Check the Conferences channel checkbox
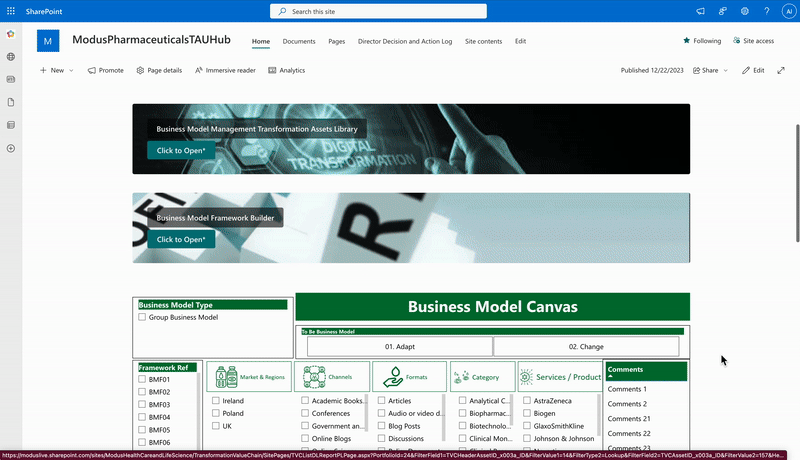800x460 pixels. (305, 413)
